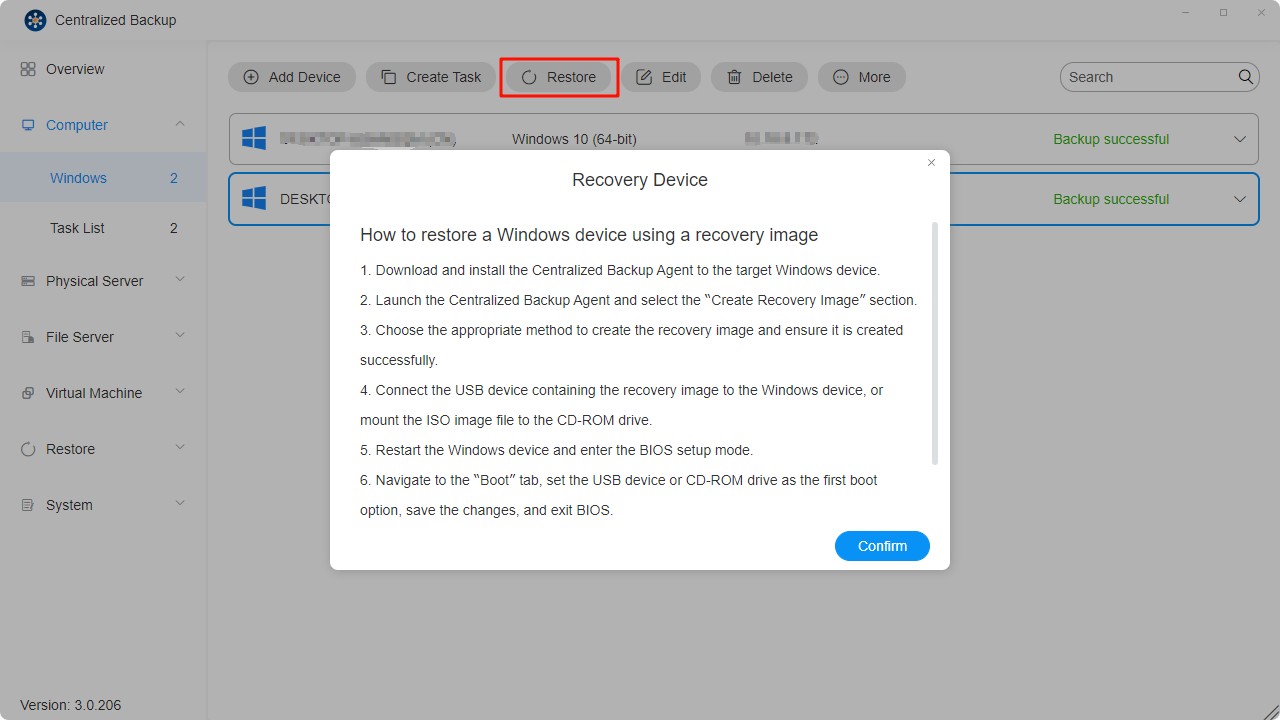The height and width of the screenshot is (720, 1280).
Task: Click the More button
Action: pos(862,77)
